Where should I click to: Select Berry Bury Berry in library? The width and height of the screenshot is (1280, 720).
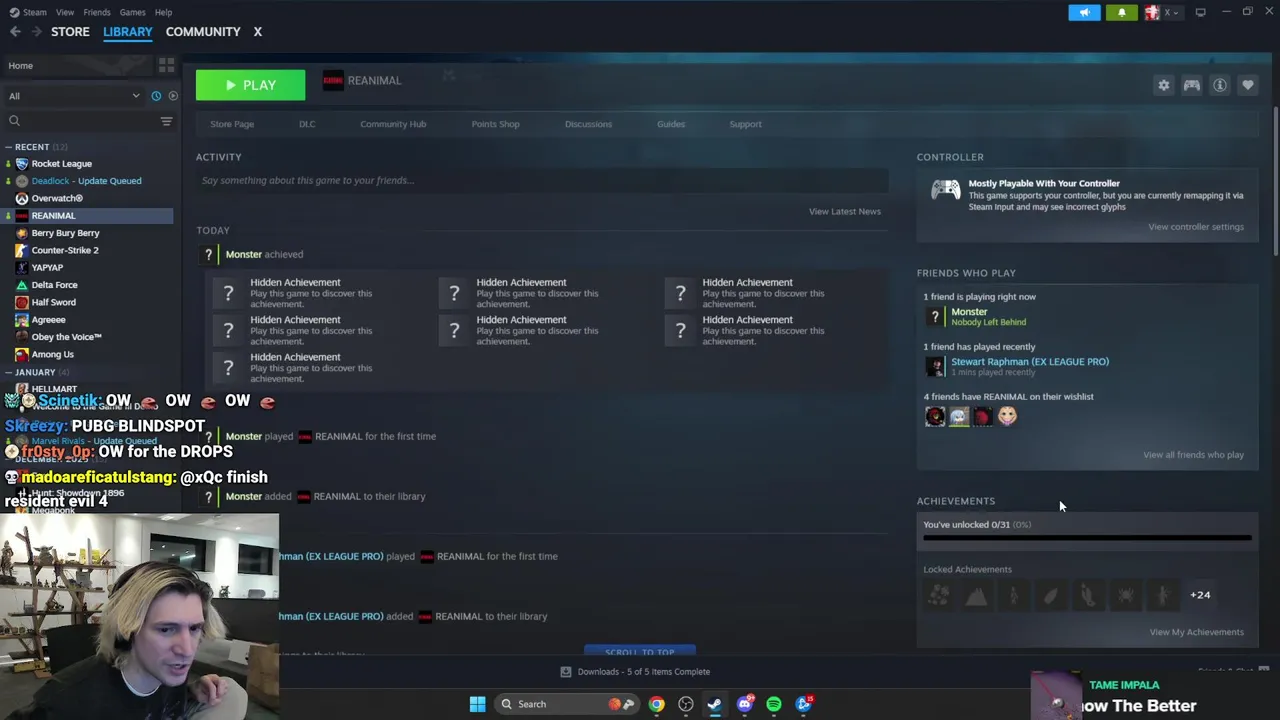point(65,233)
